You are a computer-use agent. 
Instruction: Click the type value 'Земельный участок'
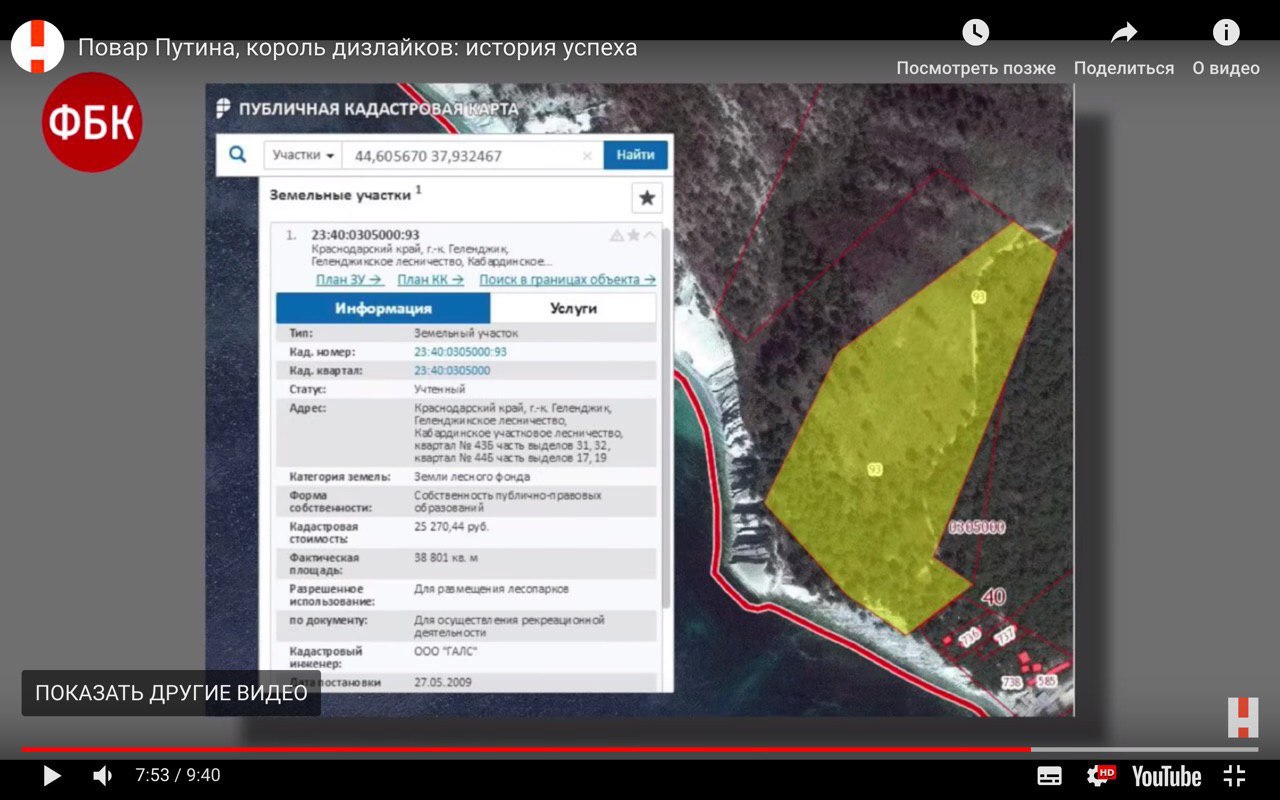tap(466, 333)
